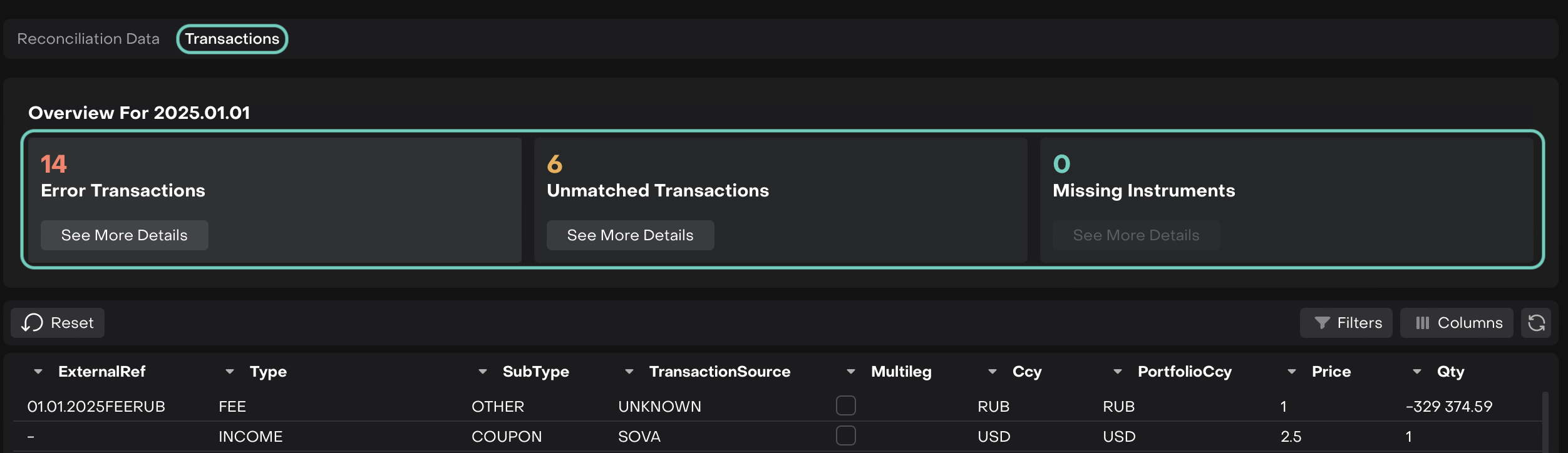This screenshot has width=1568, height=453.
Task: Click the refresh icon beside Columns
Action: [x=1536, y=323]
